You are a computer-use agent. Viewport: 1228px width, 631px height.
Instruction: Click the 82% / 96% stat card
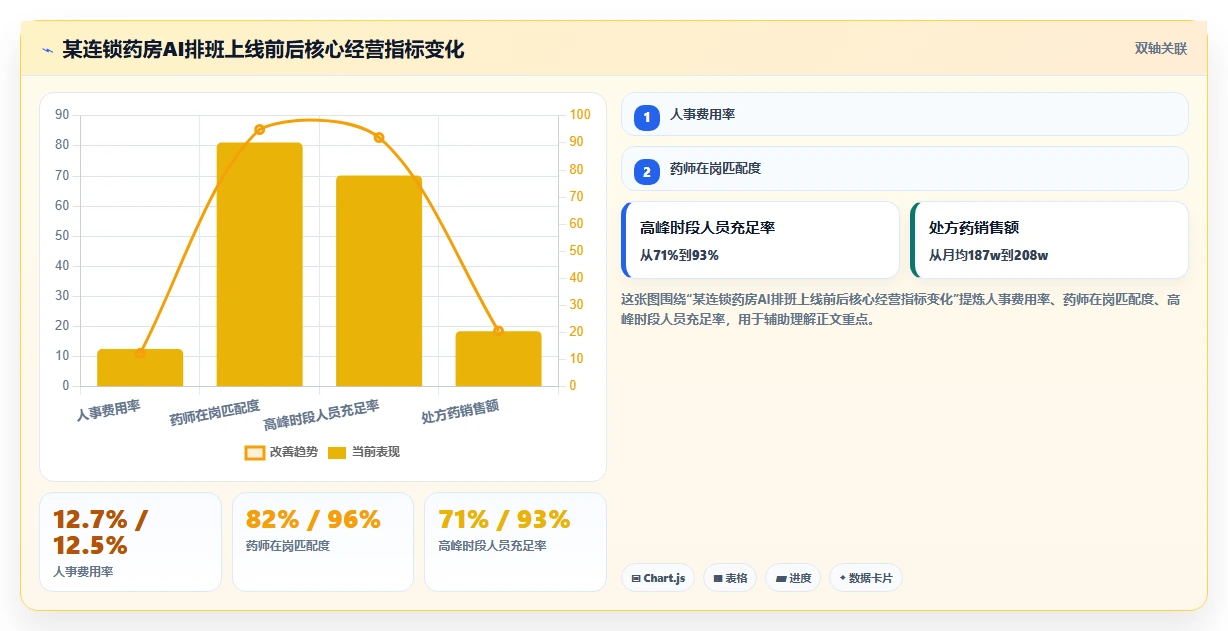[322, 542]
